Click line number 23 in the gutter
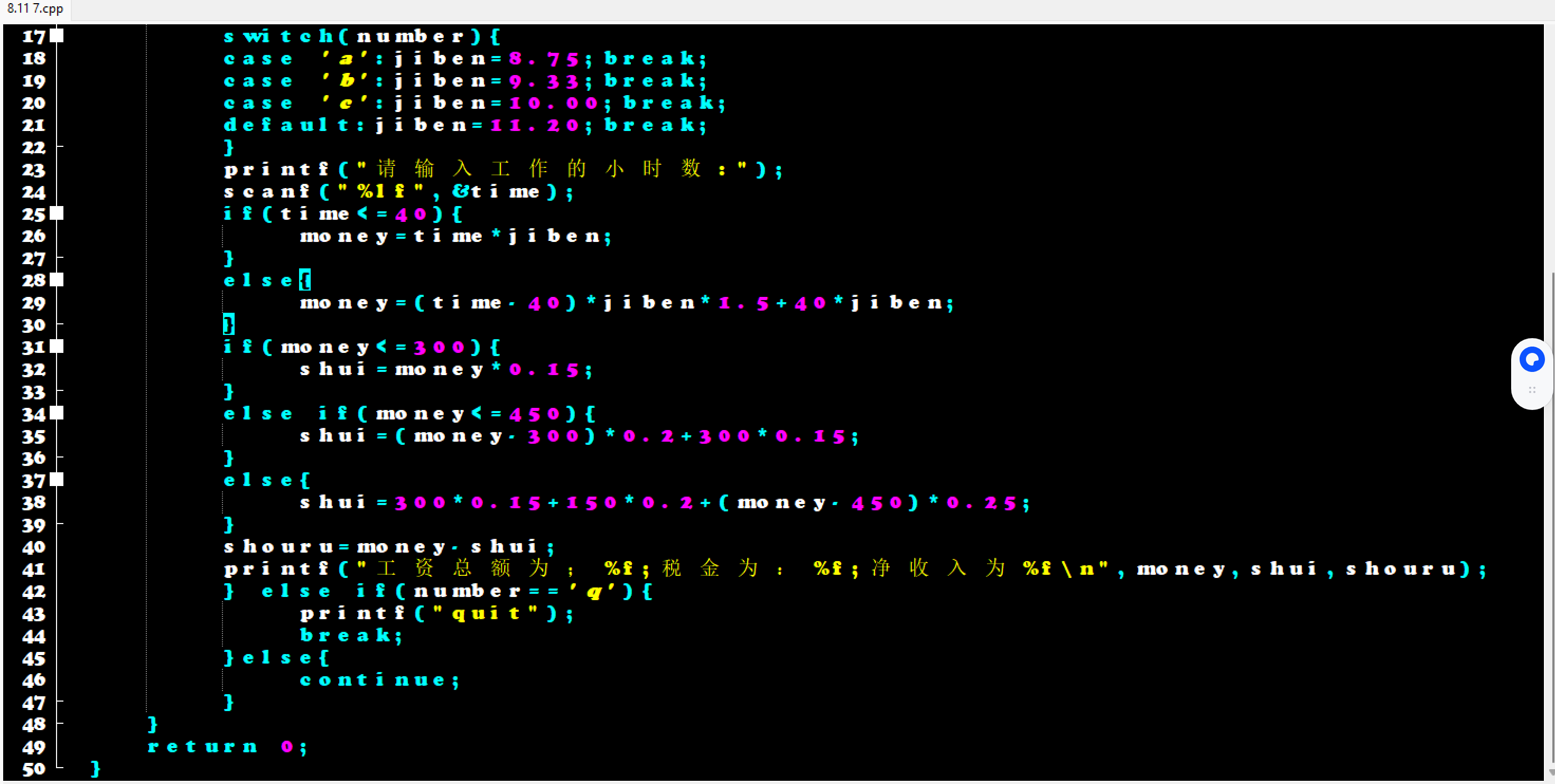Viewport: 1555px width, 784px height. tap(34, 170)
